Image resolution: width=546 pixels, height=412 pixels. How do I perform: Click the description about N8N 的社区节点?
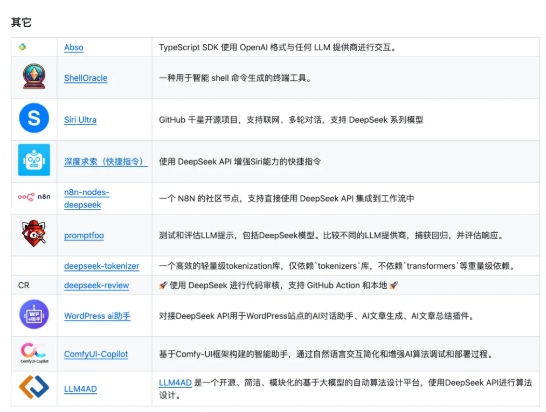[x=287, y=199]
